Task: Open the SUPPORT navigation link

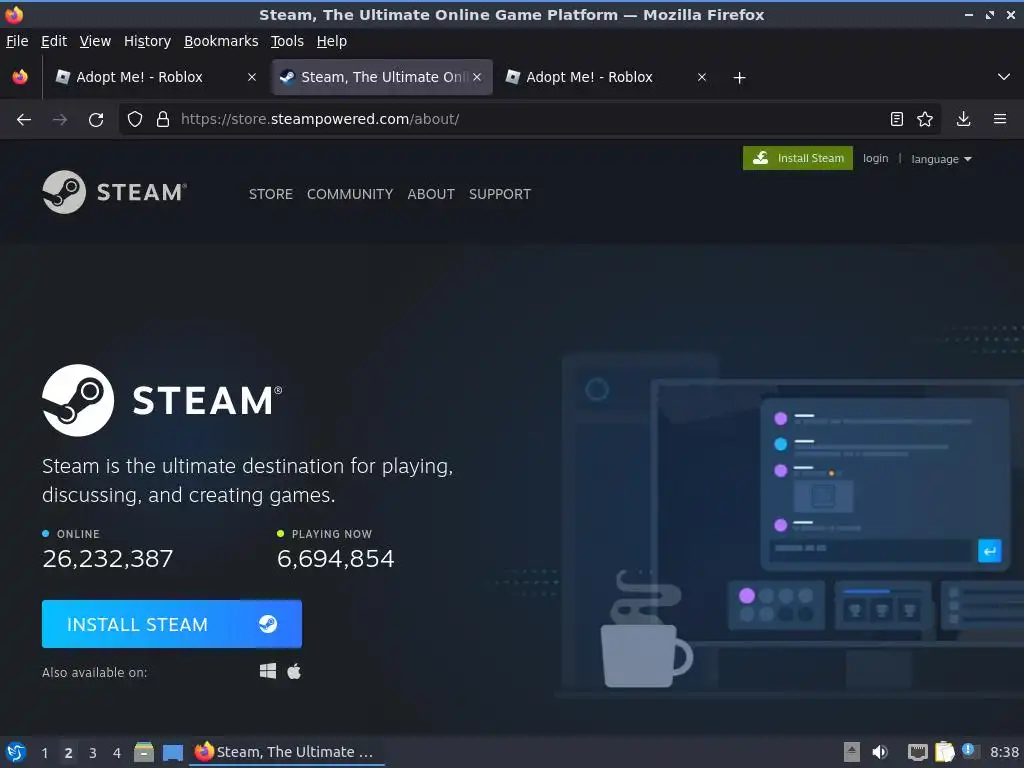Action: click(500, 194)
